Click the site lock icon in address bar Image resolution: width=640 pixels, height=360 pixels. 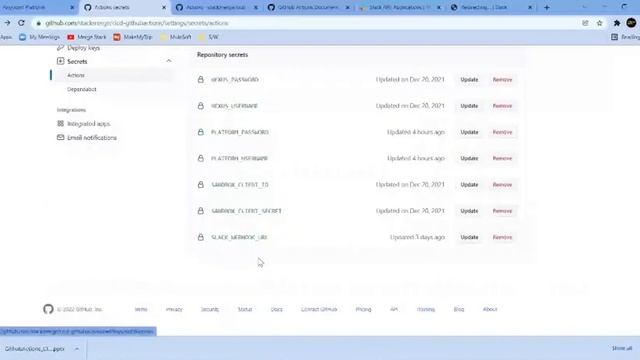click(x=38, y=23)
